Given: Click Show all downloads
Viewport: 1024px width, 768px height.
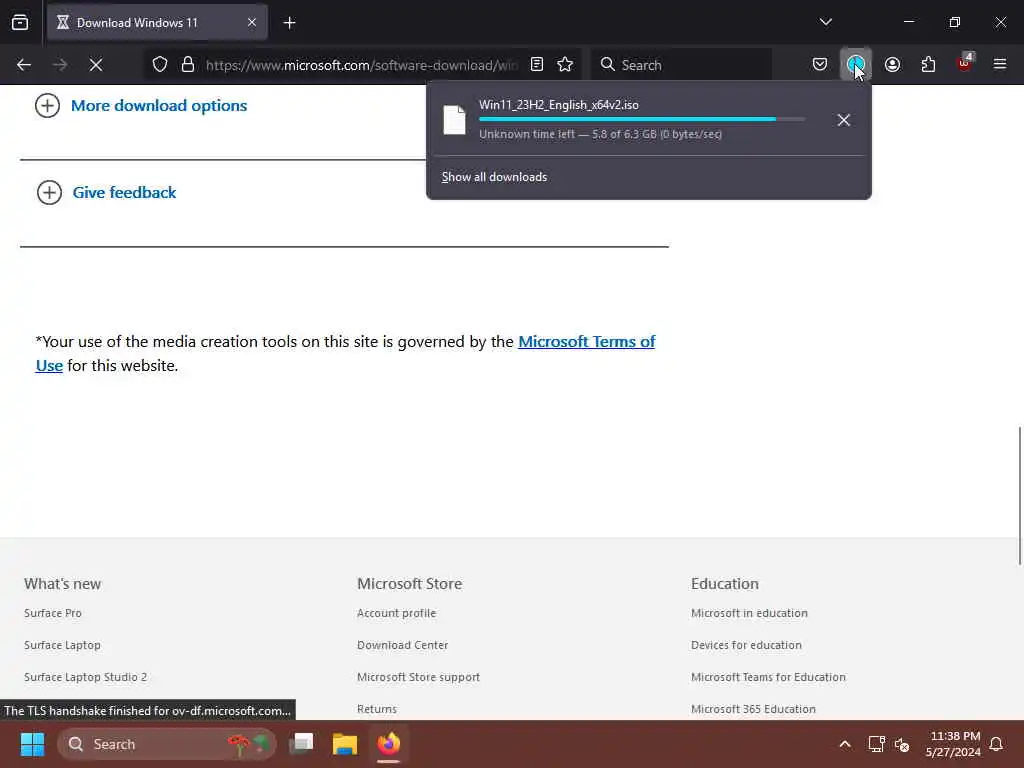Looking at the screenshot, I should pyautogui.click(x=494, y=177).
